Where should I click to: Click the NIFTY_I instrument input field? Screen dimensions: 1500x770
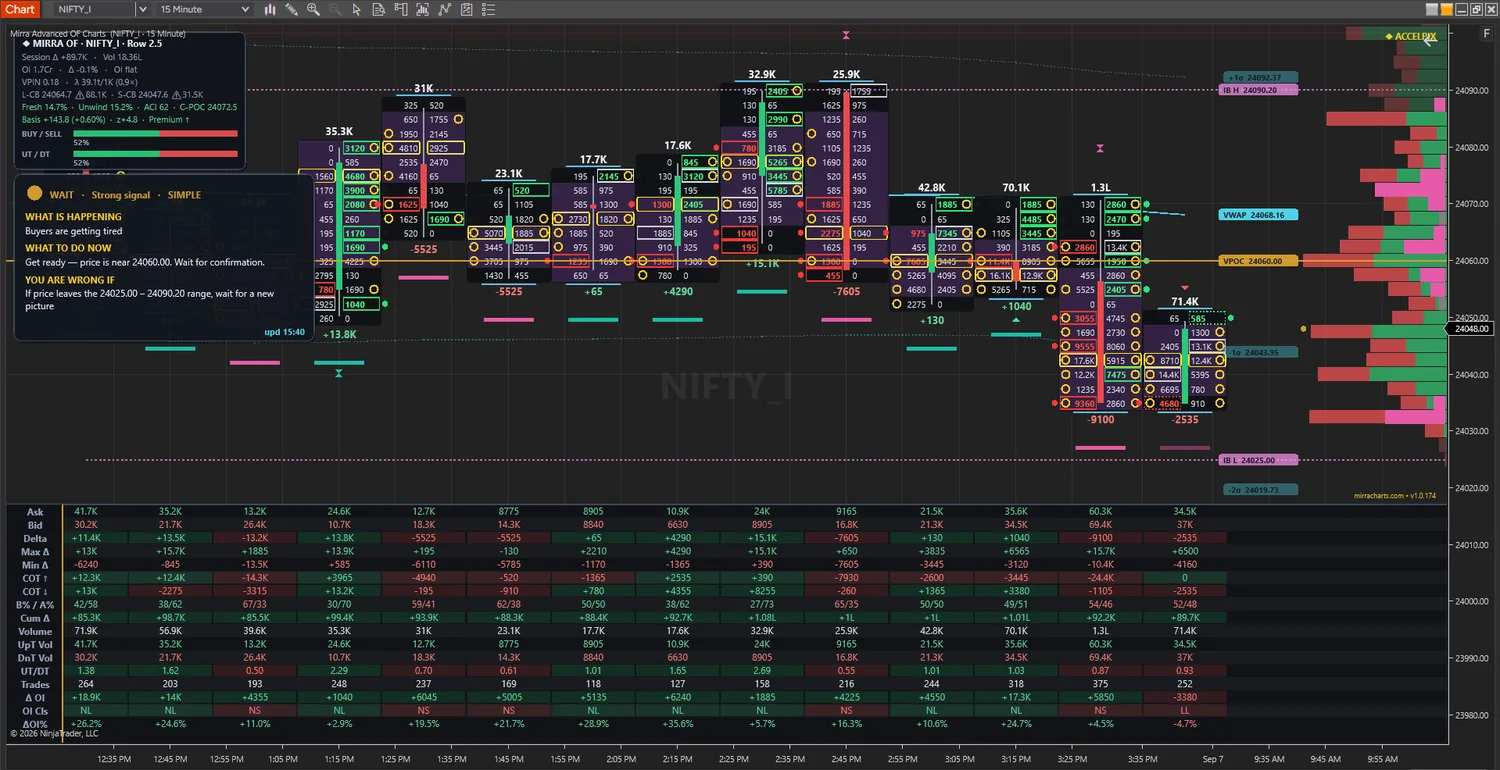pos(94,9)
